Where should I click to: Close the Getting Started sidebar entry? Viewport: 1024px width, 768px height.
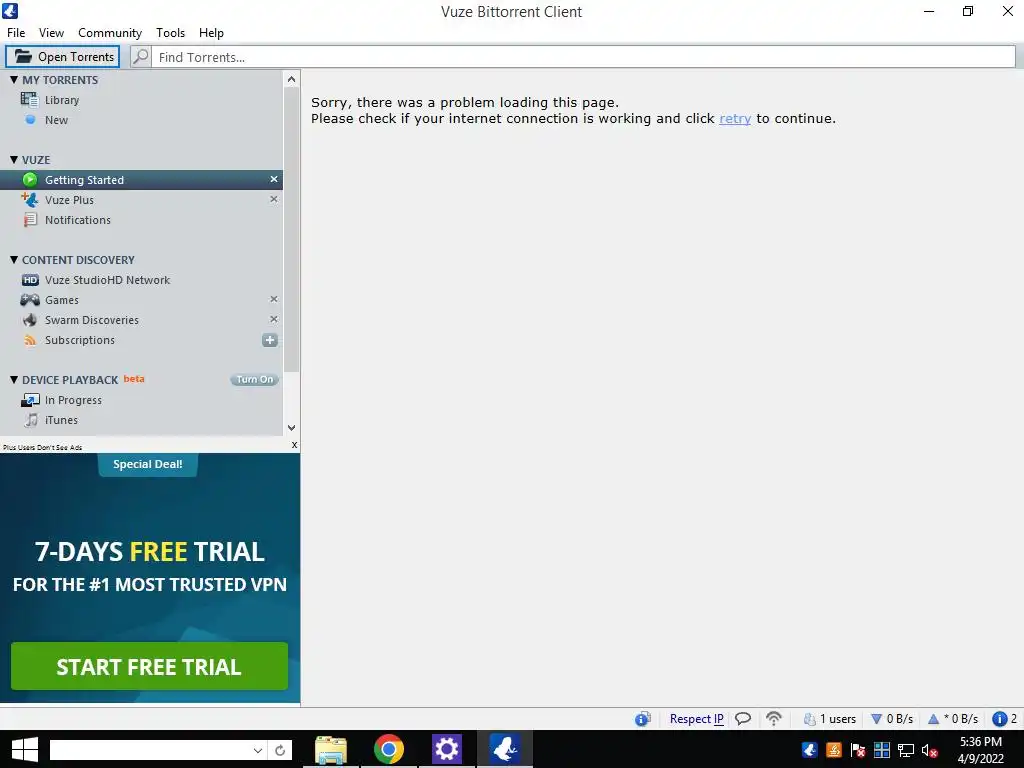(274, 179)
